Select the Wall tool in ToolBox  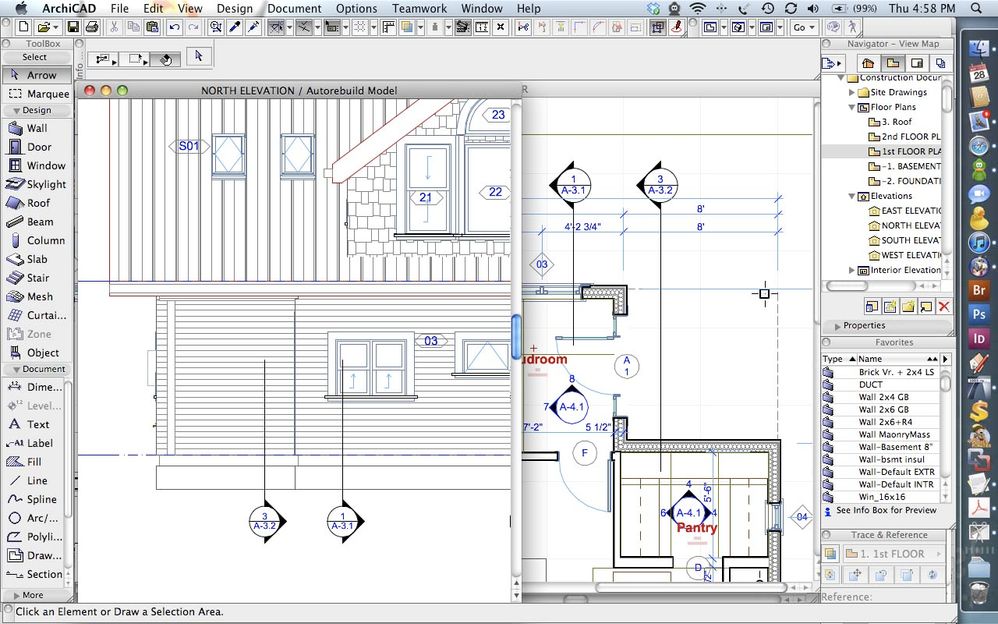tap(35, 128)
